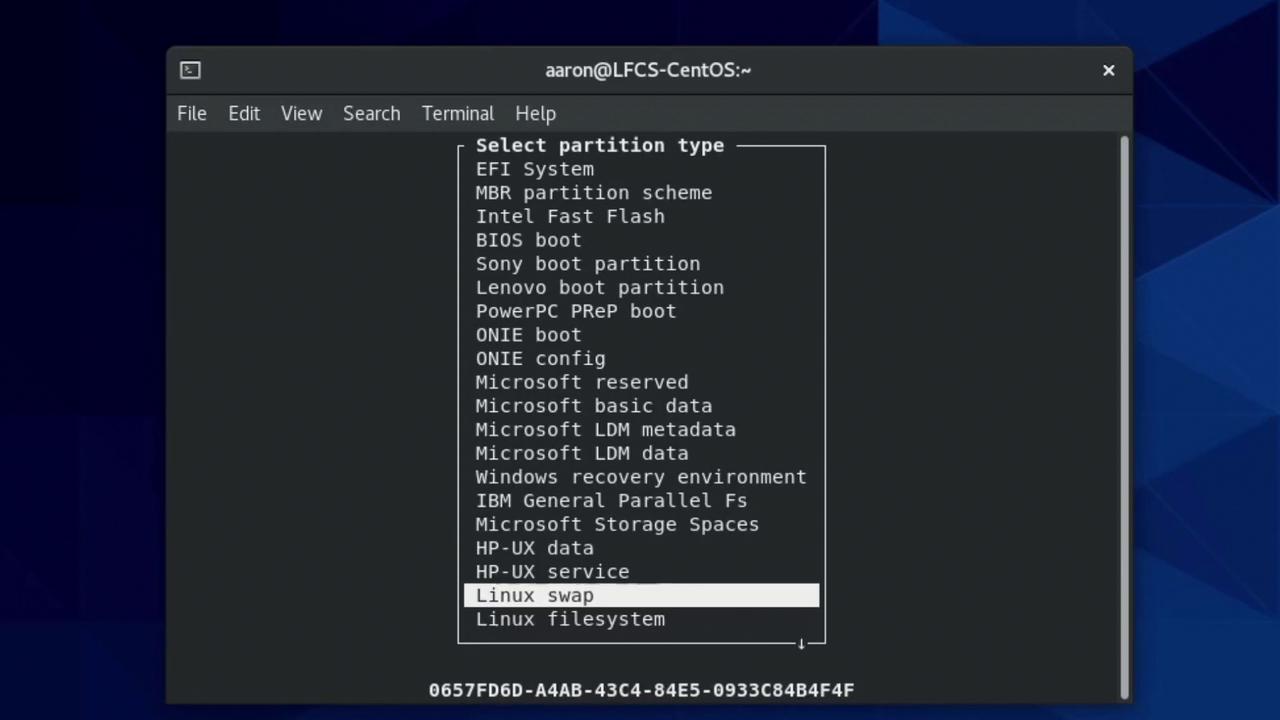
Task: Open the Edit menu
Action: click(244, 113)
